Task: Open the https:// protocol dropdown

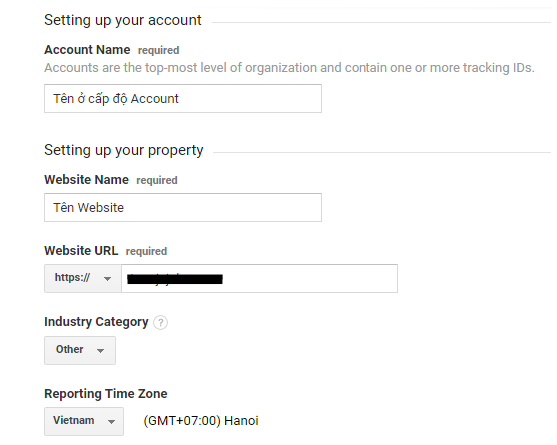Action: click(83, 278)
